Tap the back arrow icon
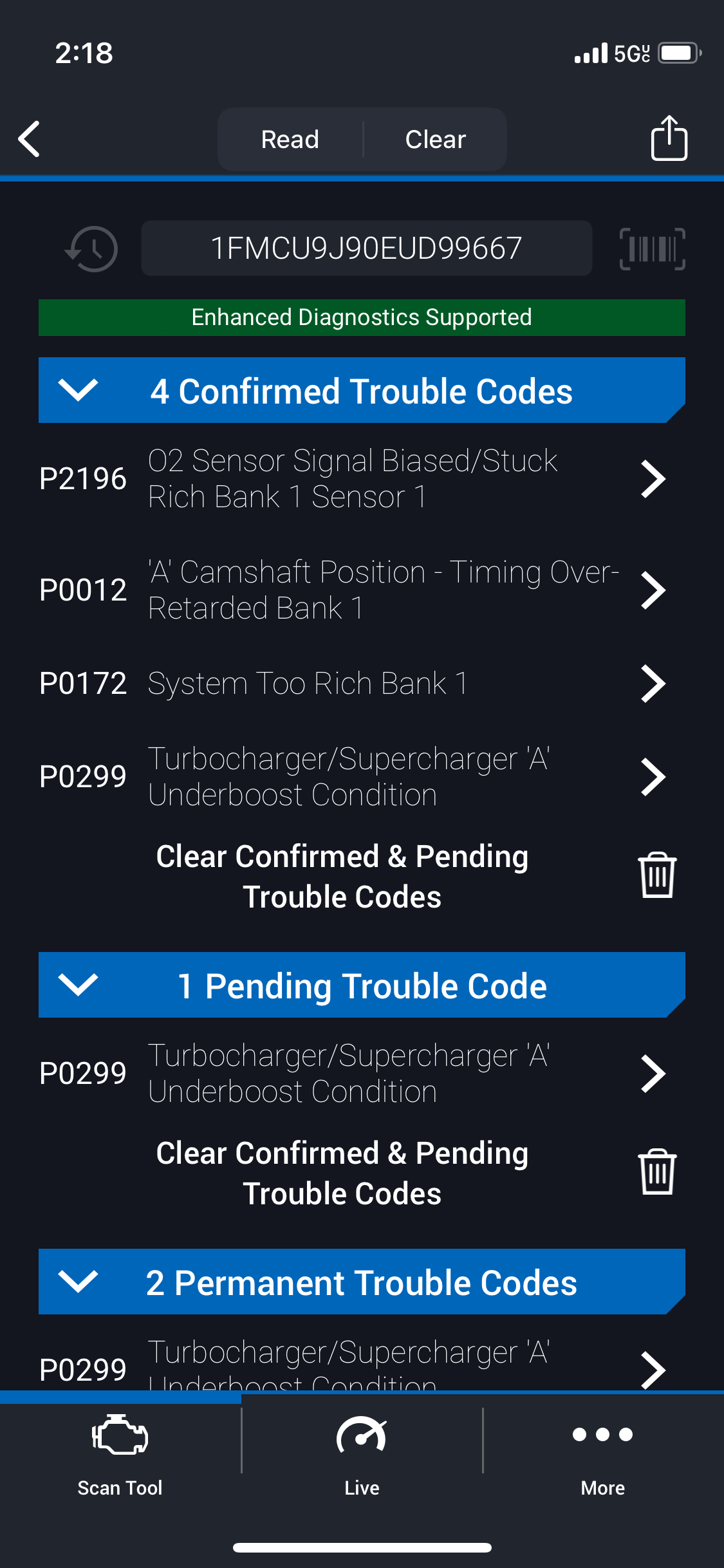The image size is (724, 1568). [x=30, y=138]
